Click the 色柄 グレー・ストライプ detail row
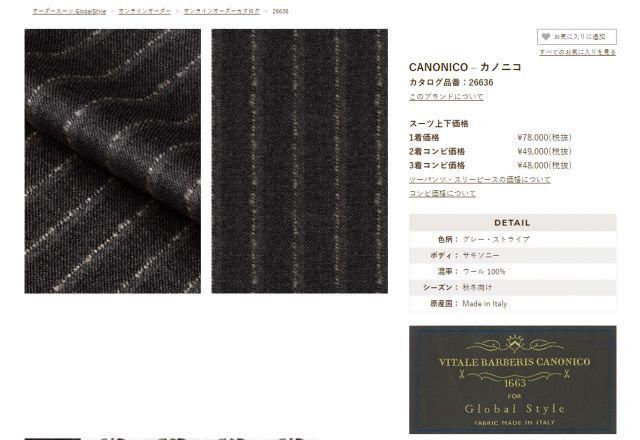The width and height of the screenshot is (640, 440). [513, 239]
